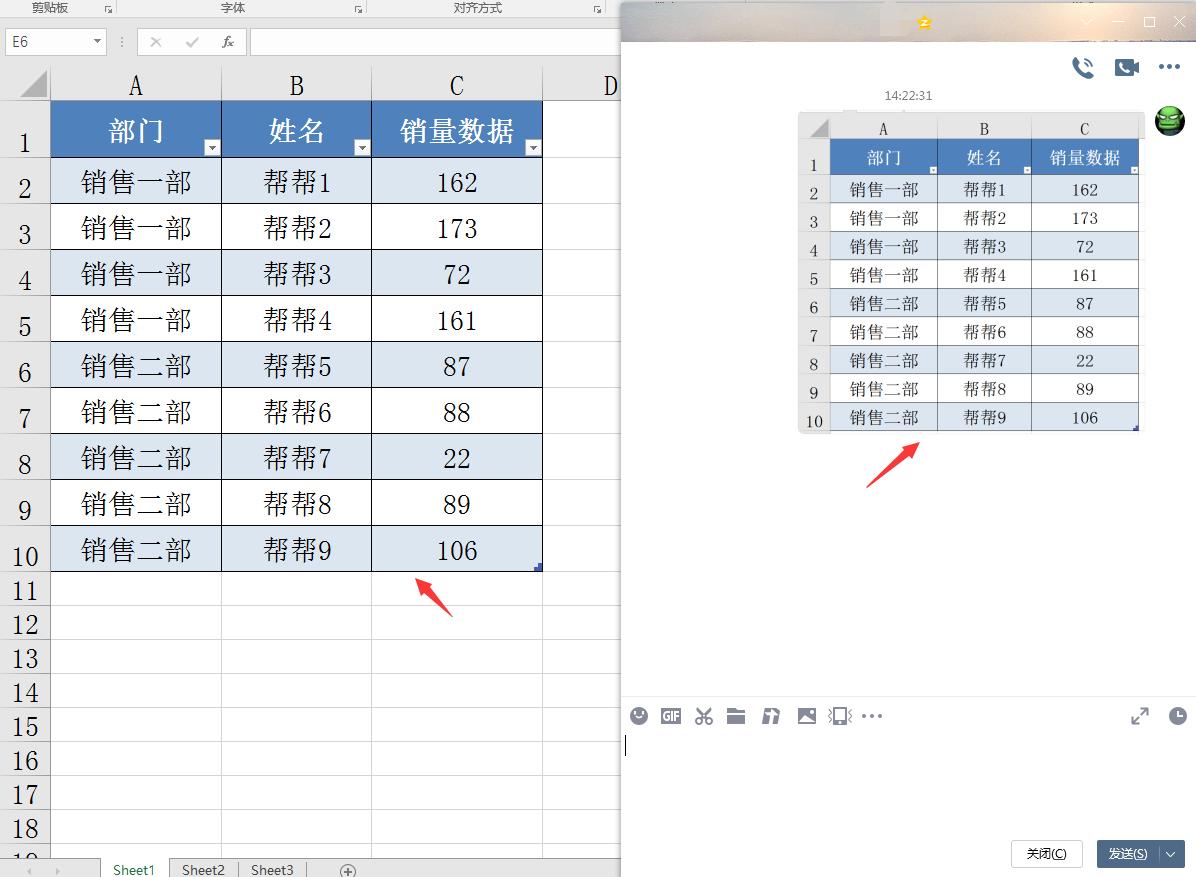Open the 部门 column filter dropdown
The image size is (1196, 877).
[213, 148]
